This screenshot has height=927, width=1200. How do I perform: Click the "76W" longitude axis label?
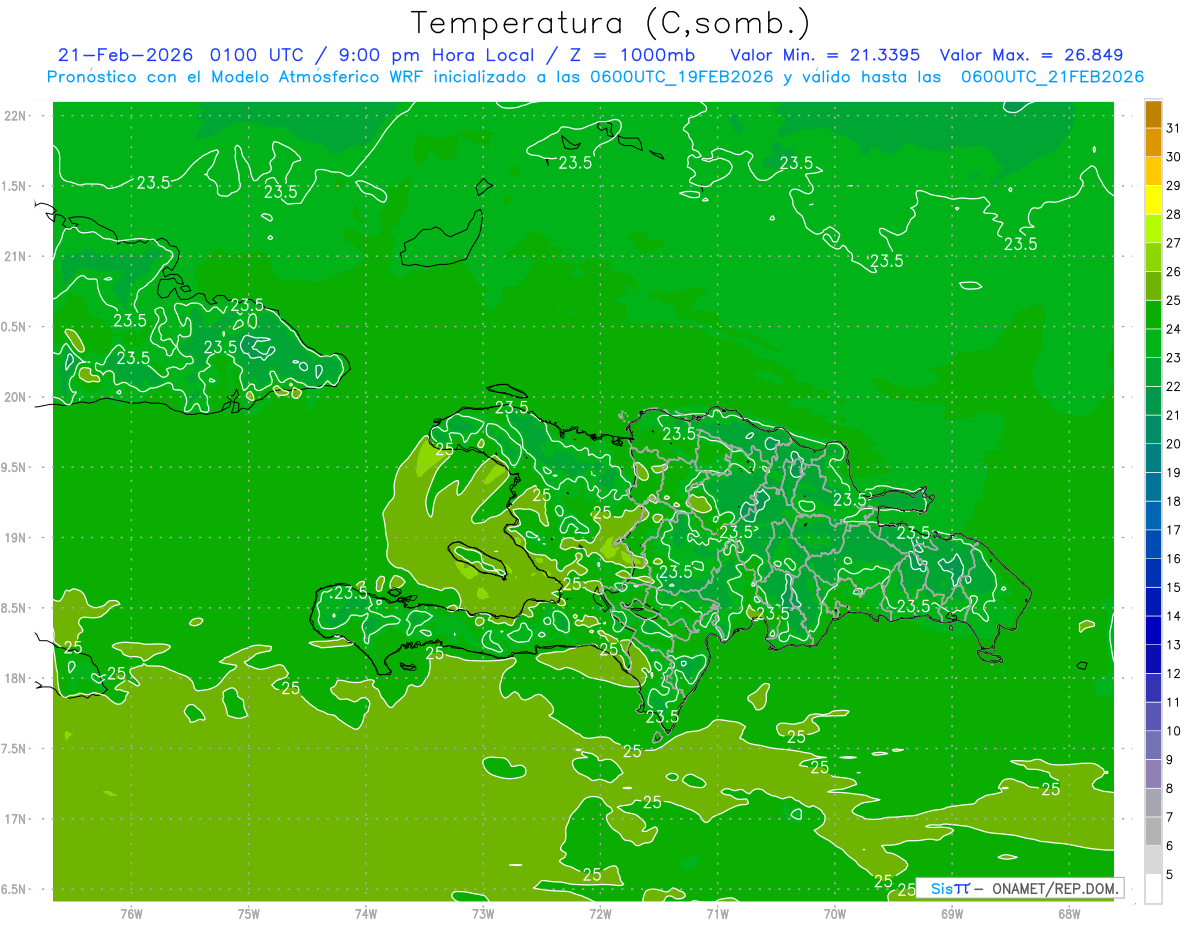point(131,913)
